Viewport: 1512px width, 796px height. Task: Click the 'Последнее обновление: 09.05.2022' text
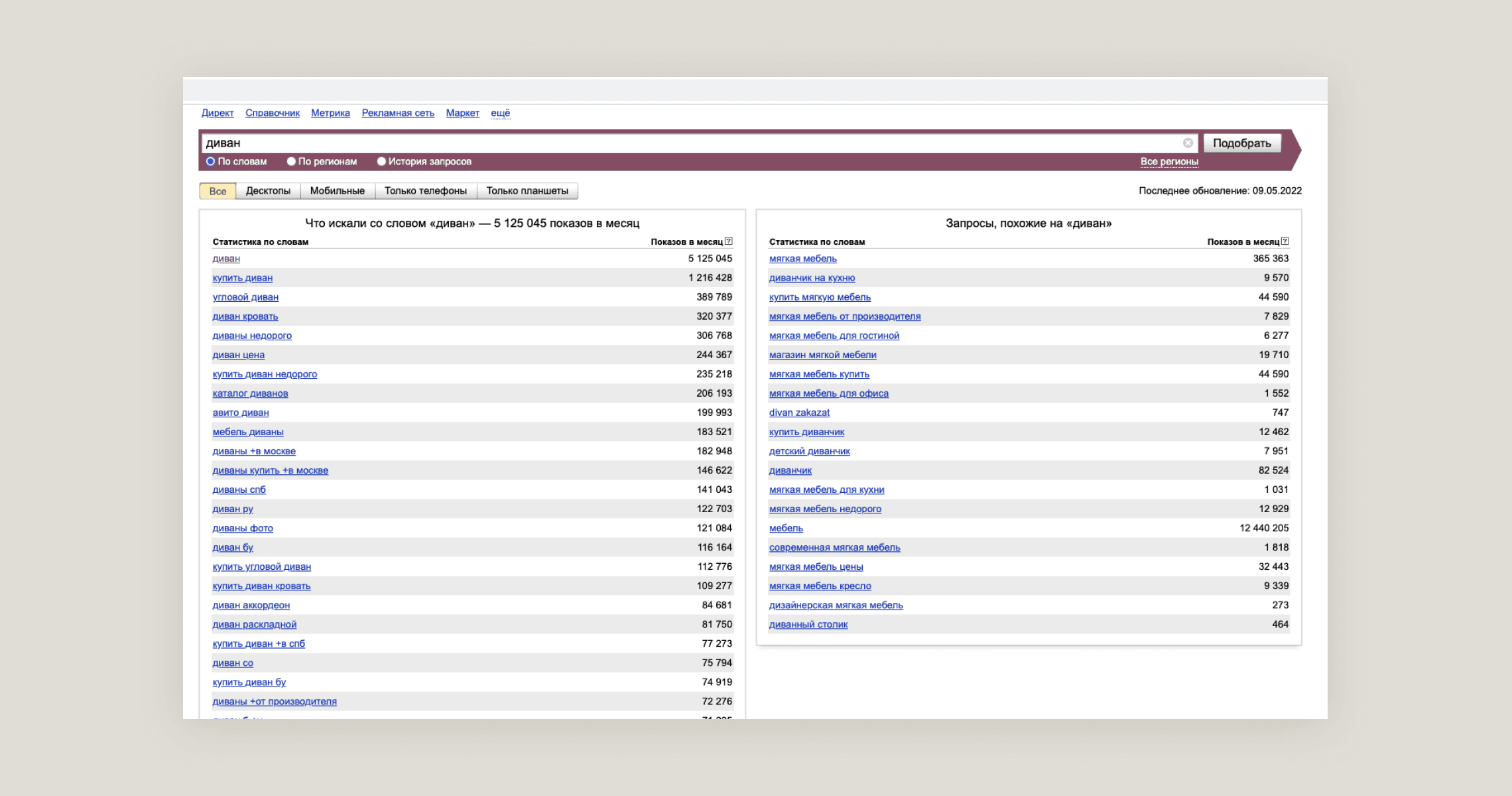tap(1220, 191)
